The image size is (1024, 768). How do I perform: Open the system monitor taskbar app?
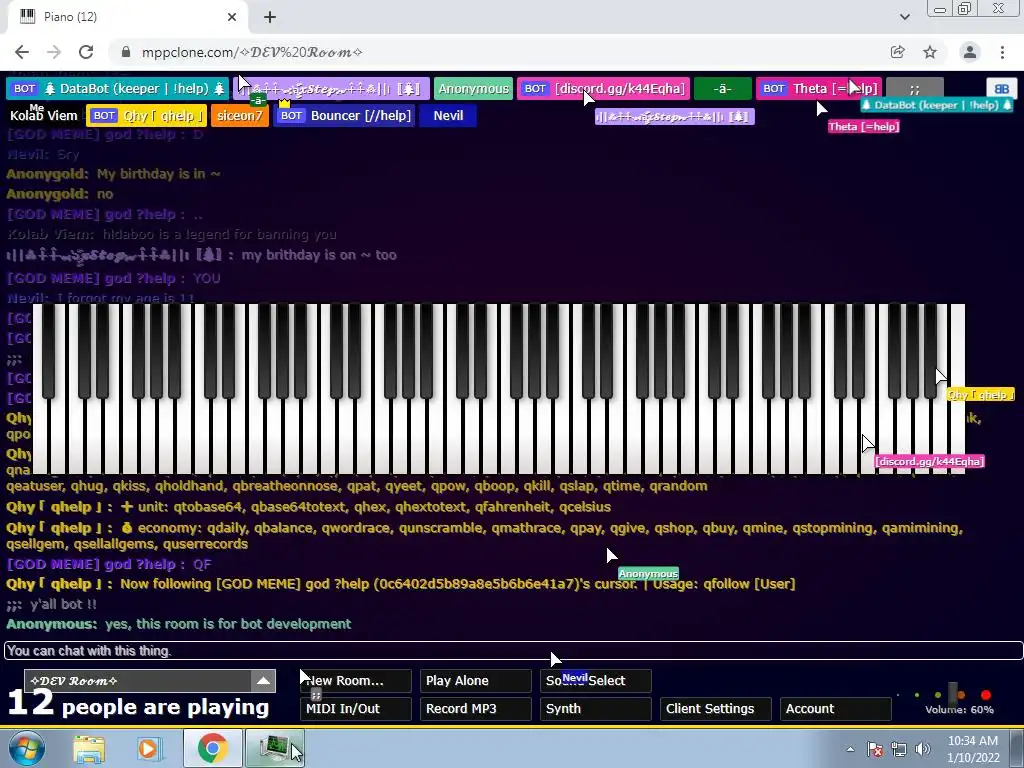click(x=275, y=748)
